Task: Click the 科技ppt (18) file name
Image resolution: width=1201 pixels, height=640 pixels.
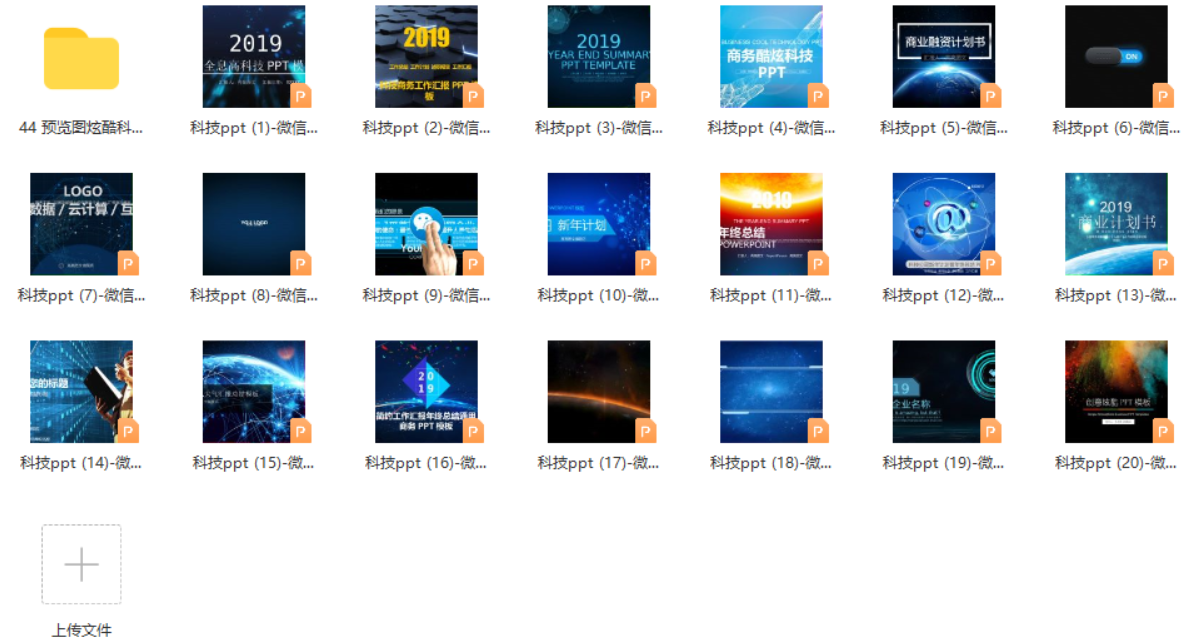Action: point(771,463)
